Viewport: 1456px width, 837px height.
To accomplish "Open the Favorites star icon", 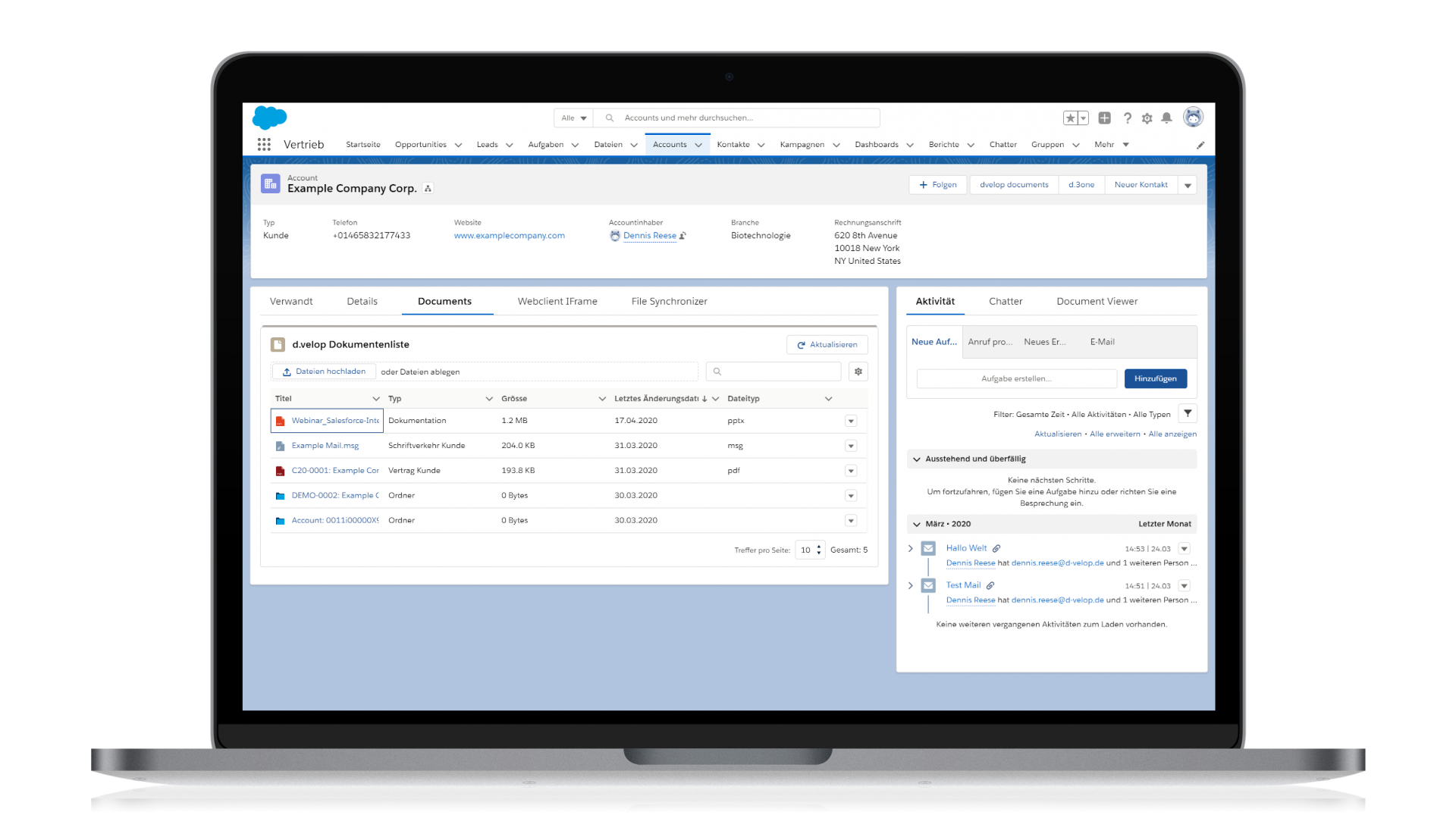I will 1070,118.
